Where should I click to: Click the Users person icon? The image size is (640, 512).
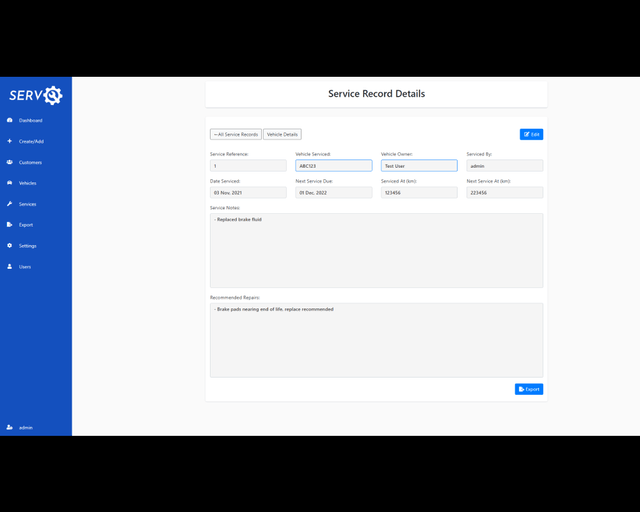pyautogui.click(x=10, y=267)
